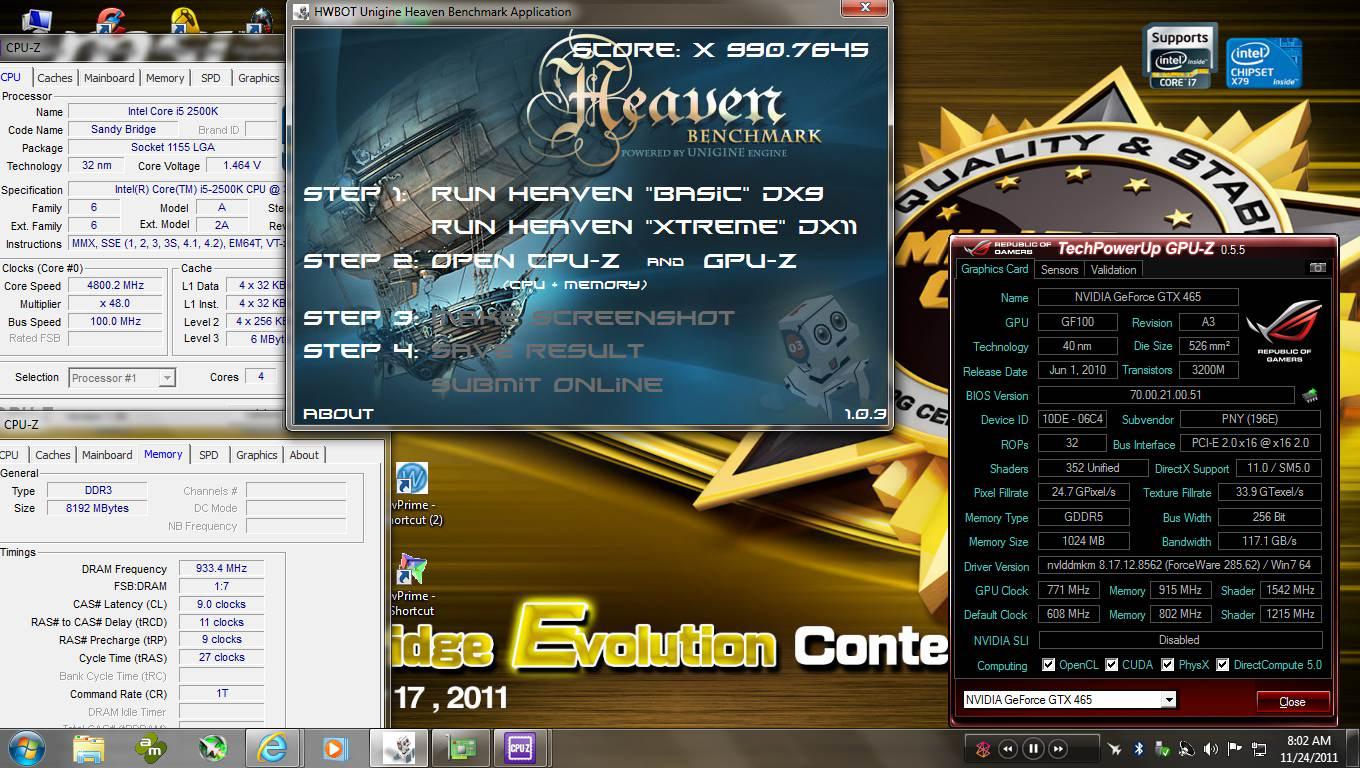Click the GPU-Z camera screenshot icon

[1317, 269]
